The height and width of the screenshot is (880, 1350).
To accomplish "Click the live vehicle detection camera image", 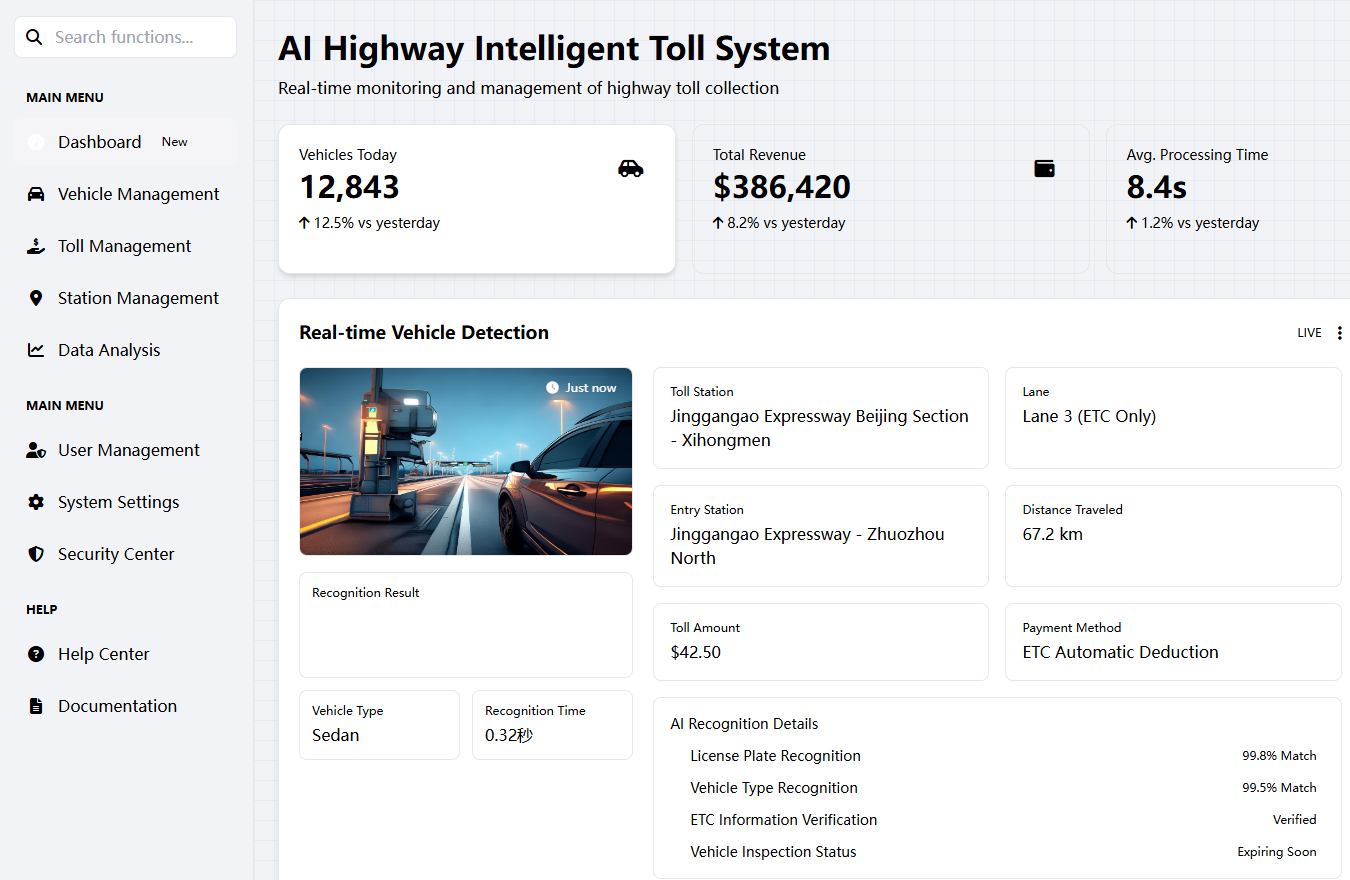I will coord(466,461).
